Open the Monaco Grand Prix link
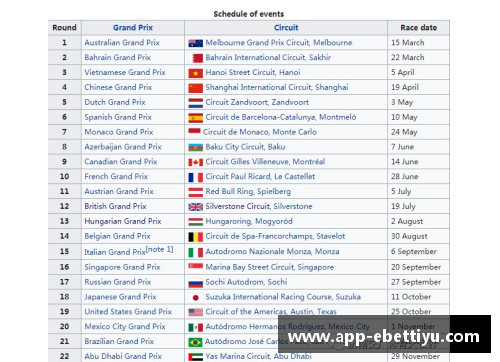500x362 pixels. point(119,132)
